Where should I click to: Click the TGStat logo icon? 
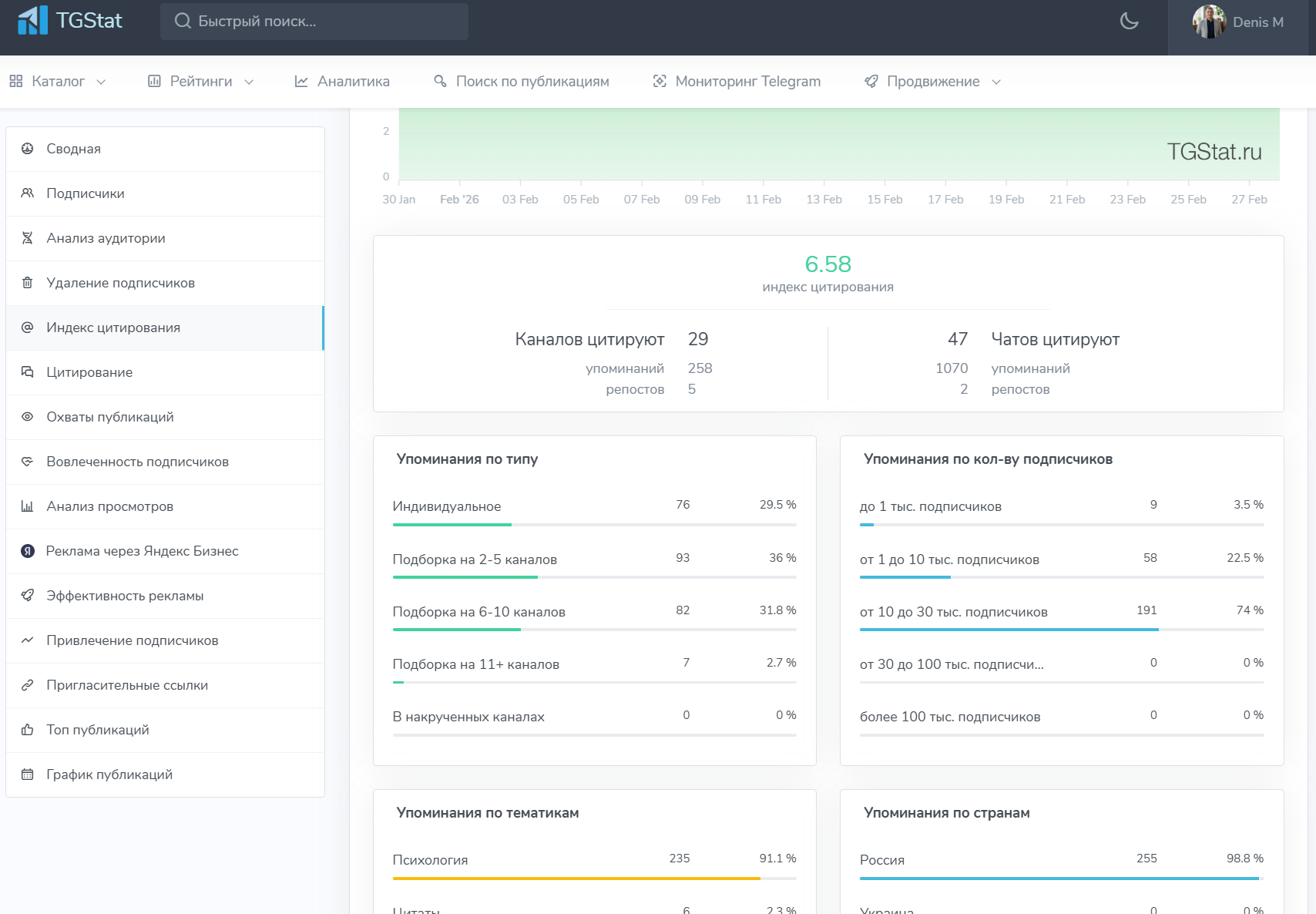[32, 21]
